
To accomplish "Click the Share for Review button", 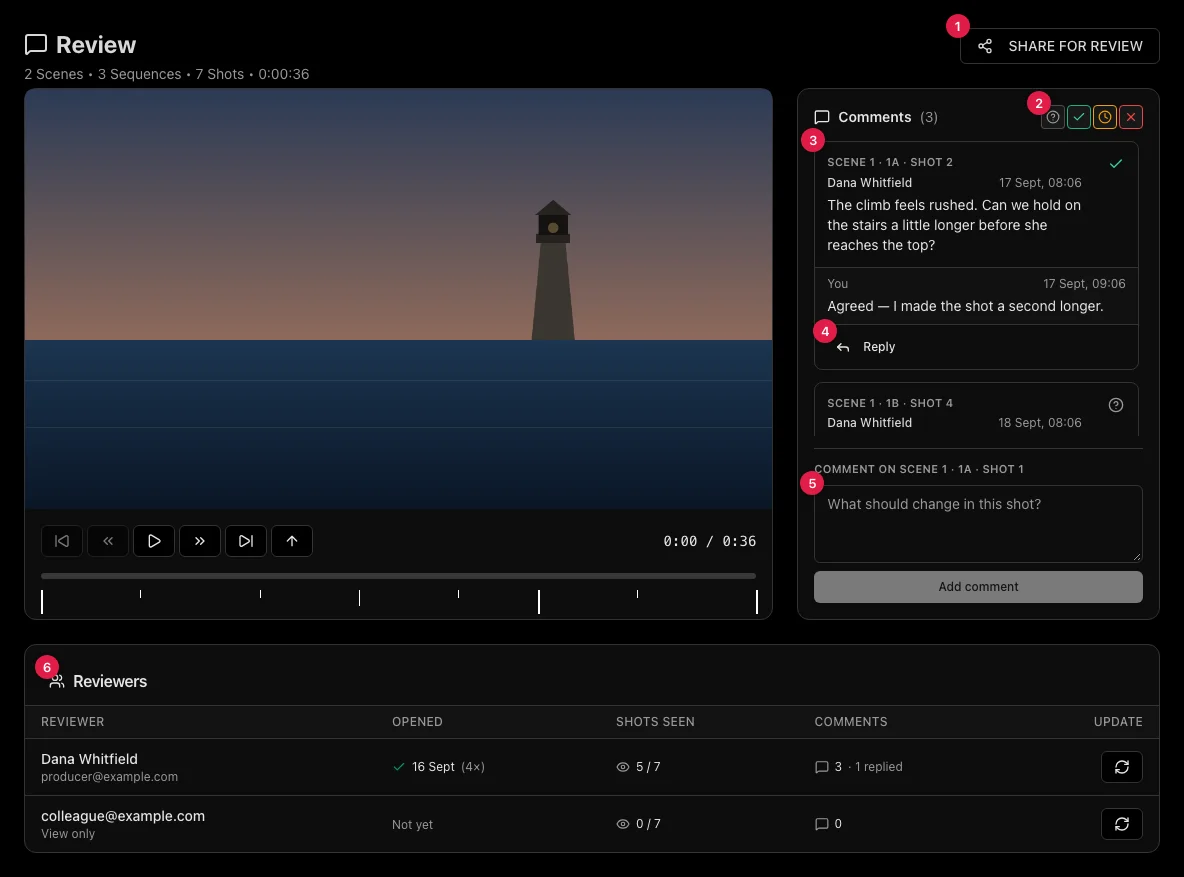I will click(1059, 46).
